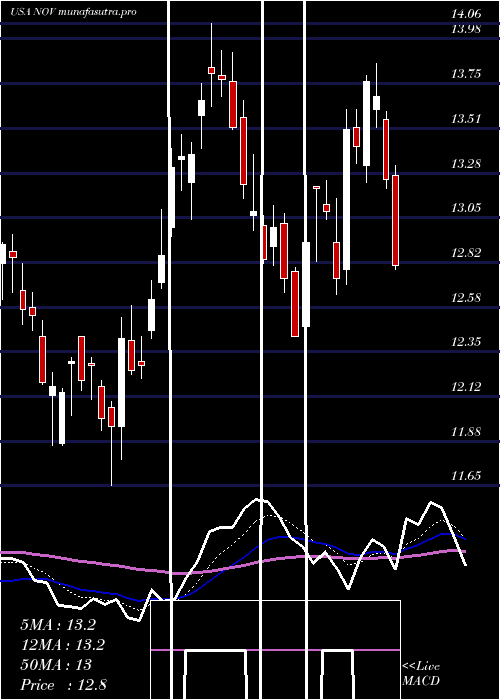Click the 12.35 price axis value
The width and height of the screenshot is (500, 700).
(466, 342)
